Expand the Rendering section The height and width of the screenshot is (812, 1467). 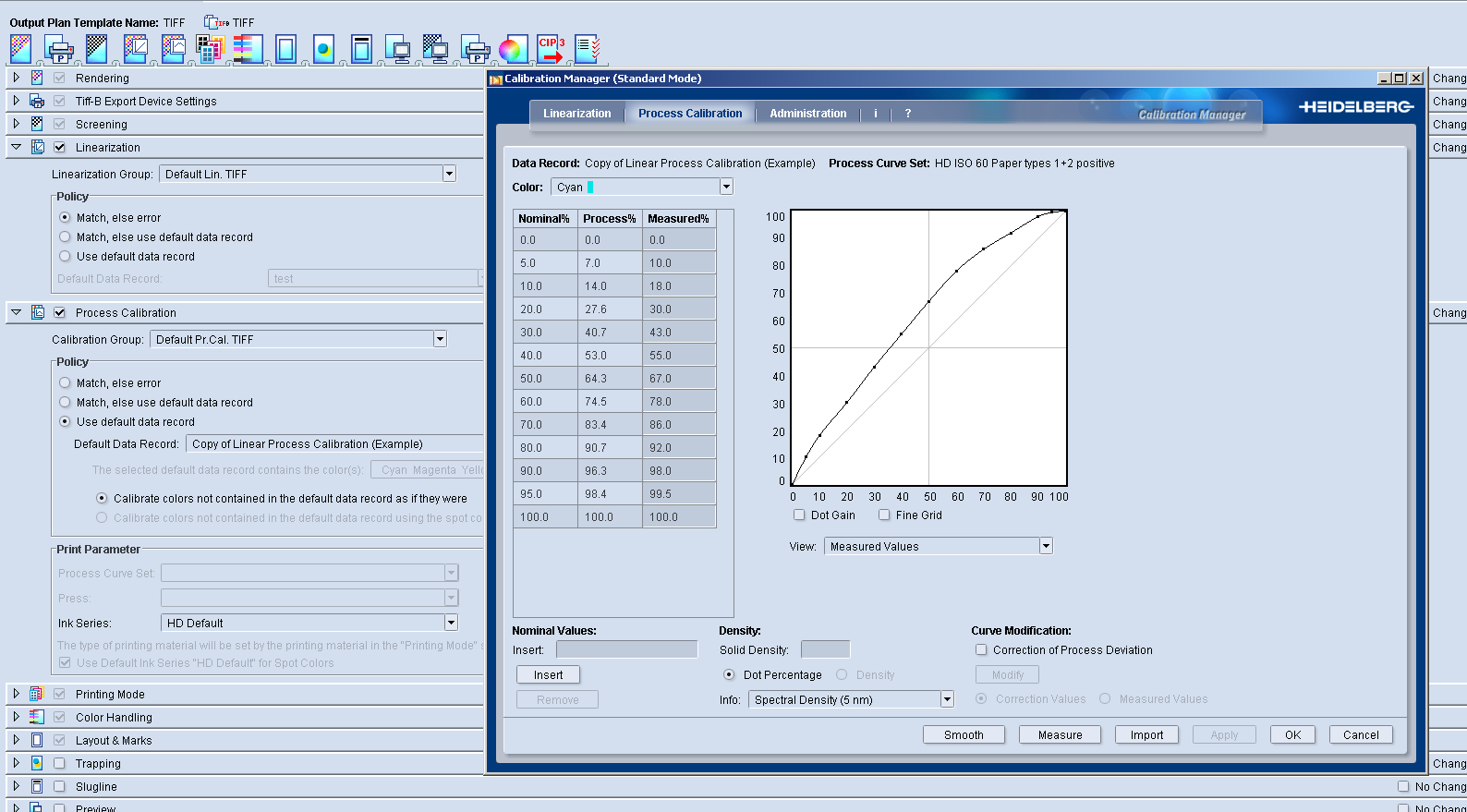tap(17, 78)
